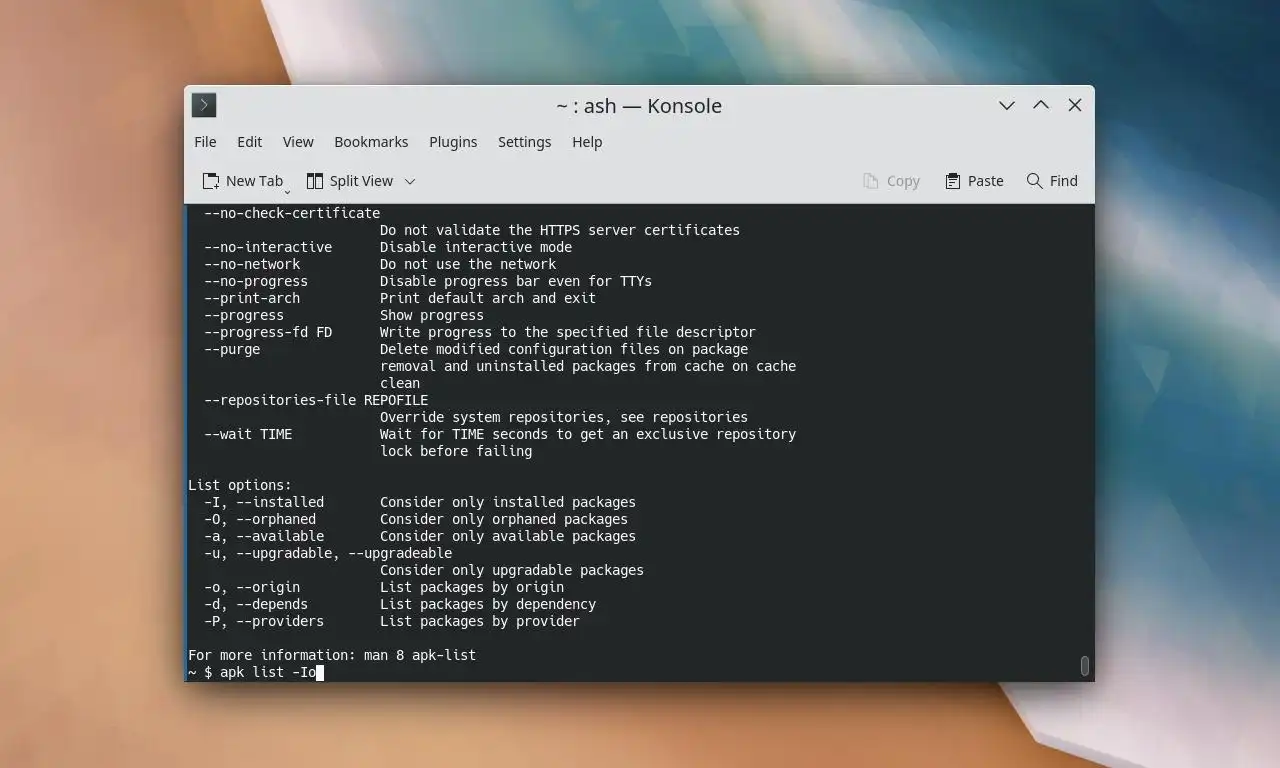Click 'List packages by dependency' description

488,604
